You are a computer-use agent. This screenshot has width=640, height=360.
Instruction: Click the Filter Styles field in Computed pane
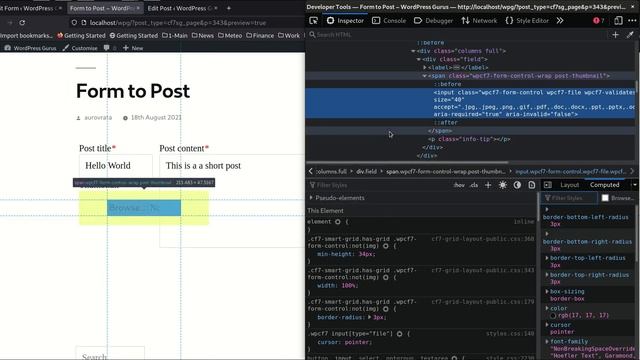[x=569, y=198]
